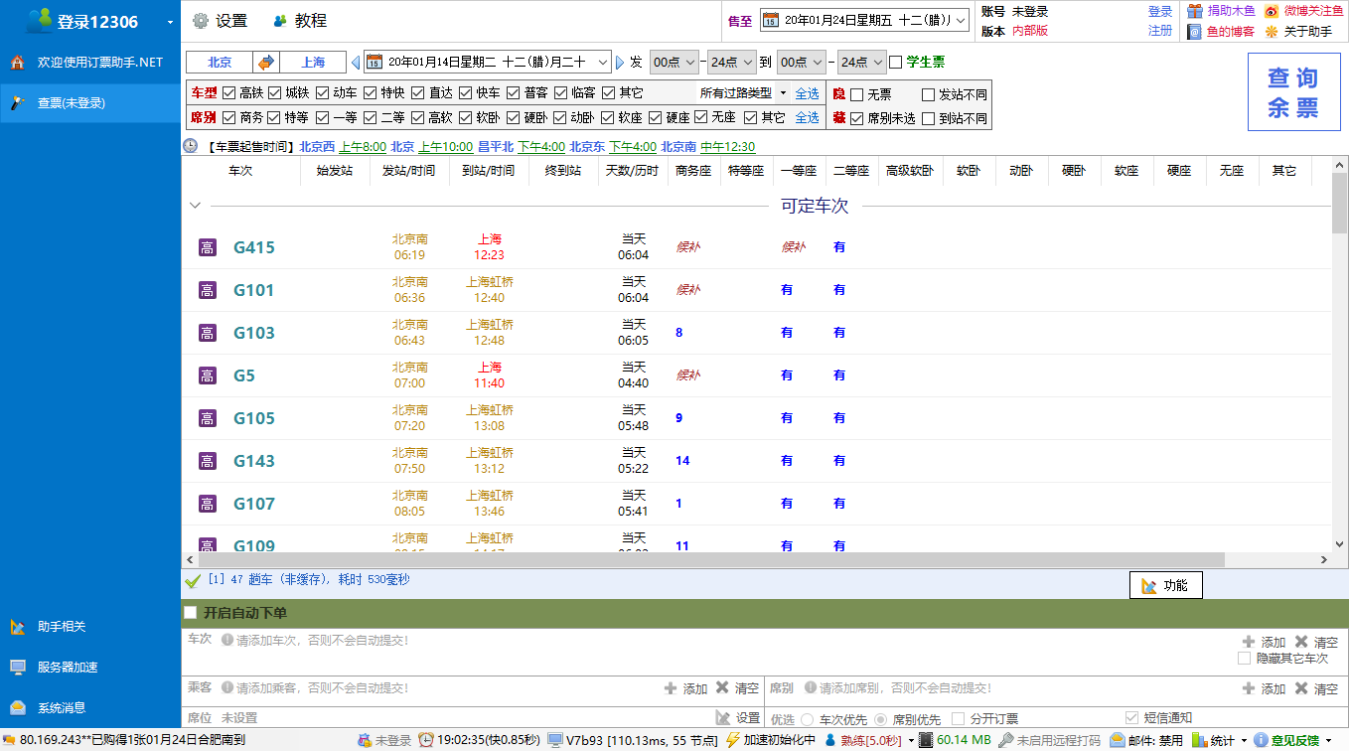Click 上午8:00 sale time for 北京西
Viewport: 1349px width, 751px height.
click(x=362, y=147)
